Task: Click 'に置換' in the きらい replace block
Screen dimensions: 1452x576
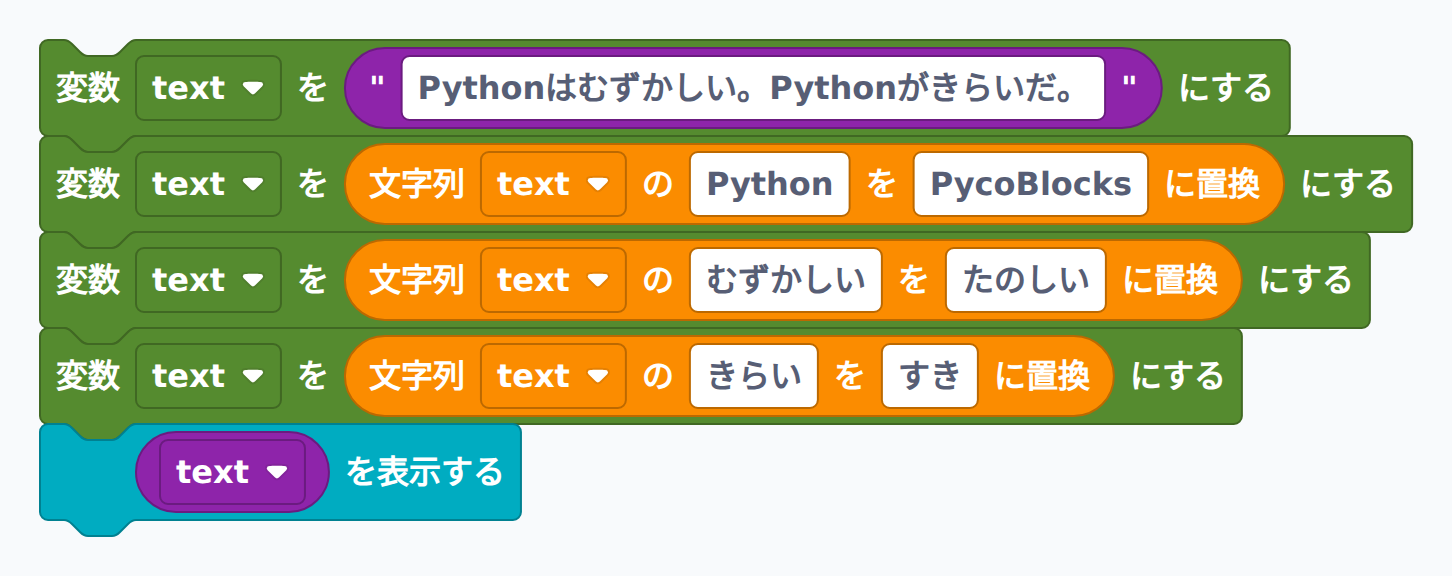Action: pyautogui.click(x=1042, y=376)
